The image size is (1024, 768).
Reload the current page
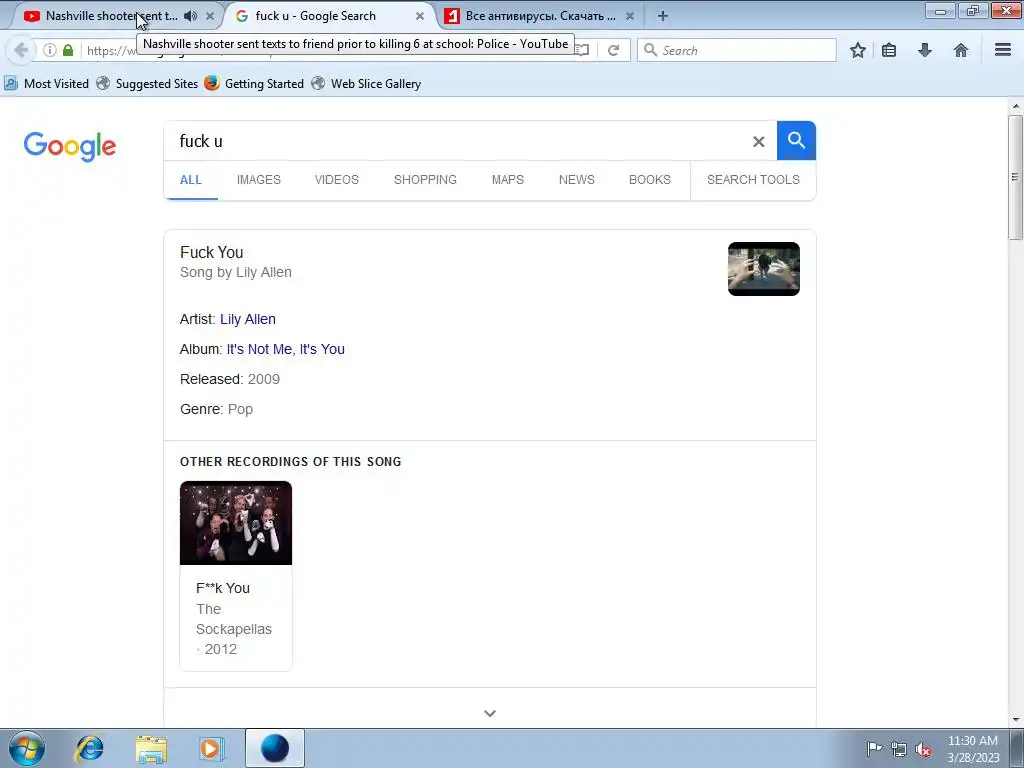tap(613, 50)
